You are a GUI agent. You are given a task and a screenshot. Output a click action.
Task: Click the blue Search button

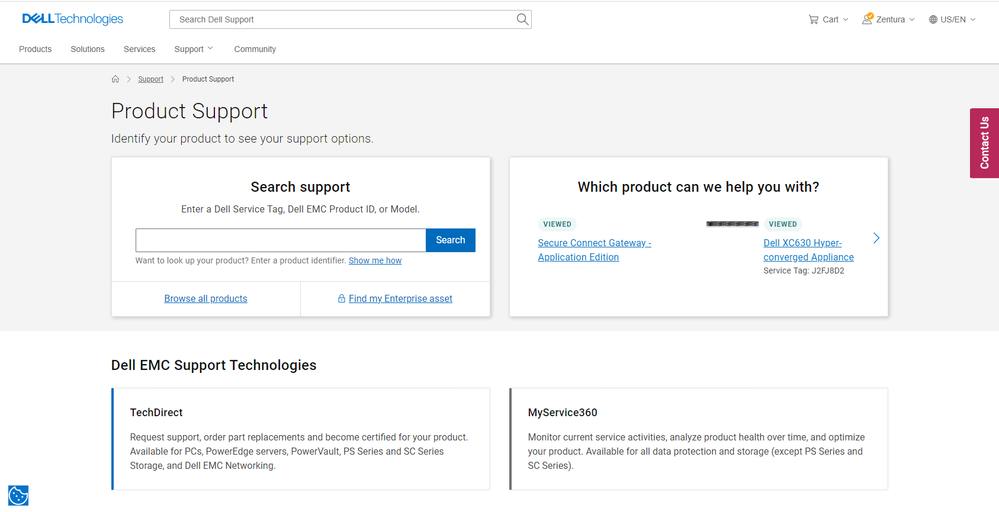pos(450,240)
